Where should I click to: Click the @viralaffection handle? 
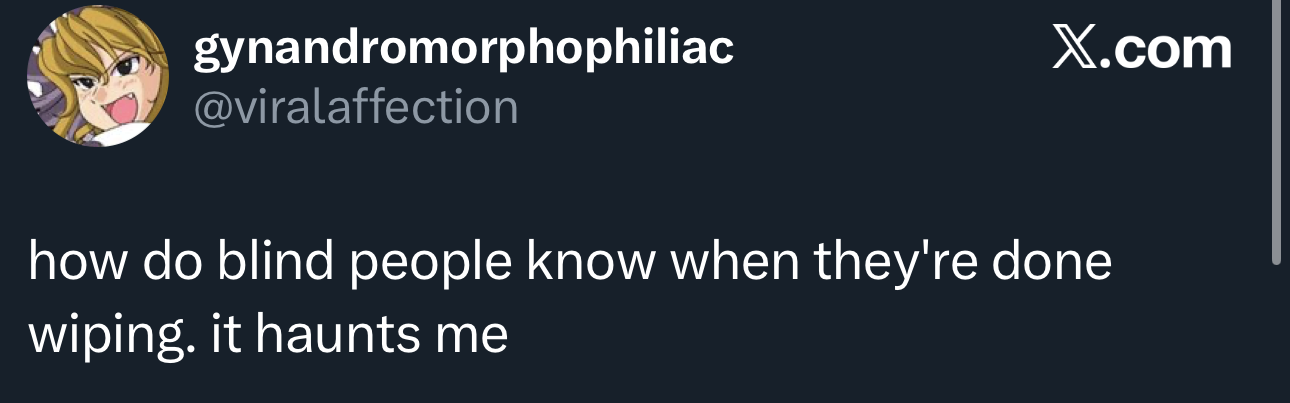355,106
